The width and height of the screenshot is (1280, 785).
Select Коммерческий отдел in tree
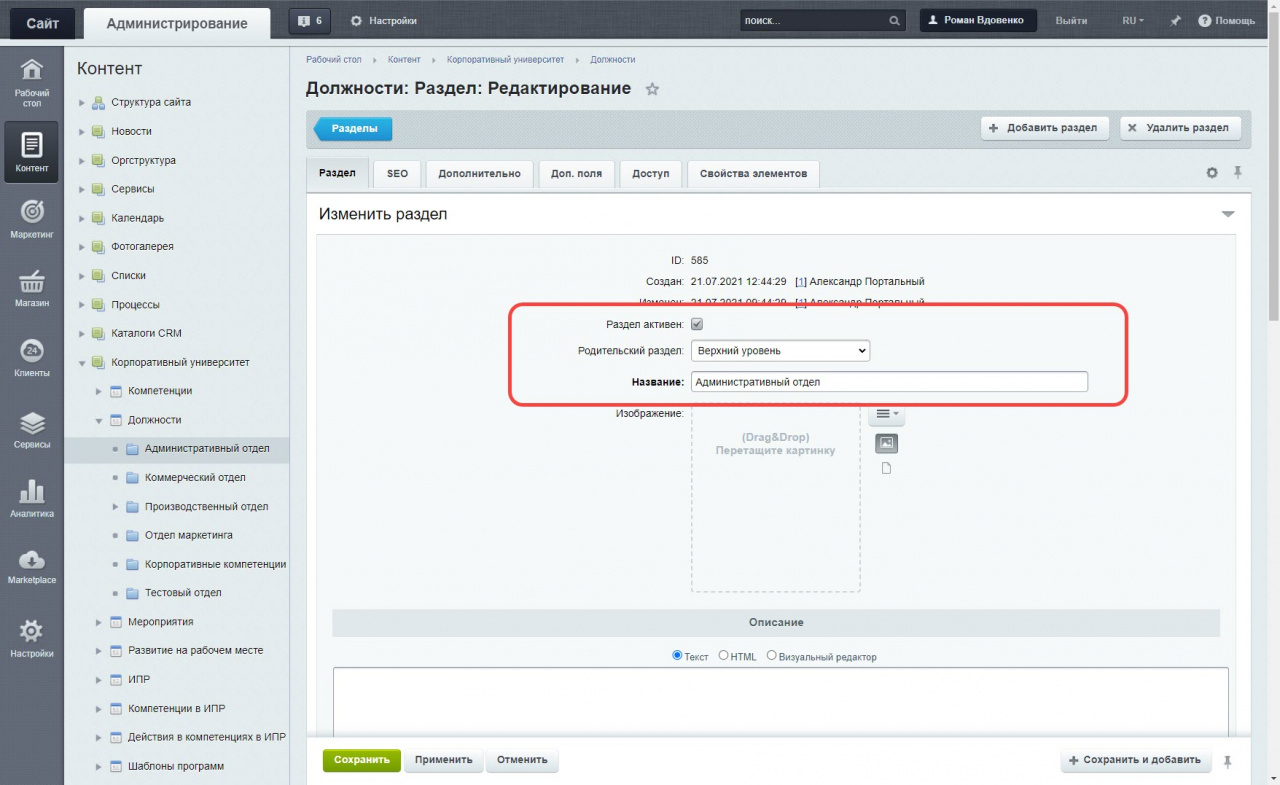pyautogui.click(x=195, y=478)
